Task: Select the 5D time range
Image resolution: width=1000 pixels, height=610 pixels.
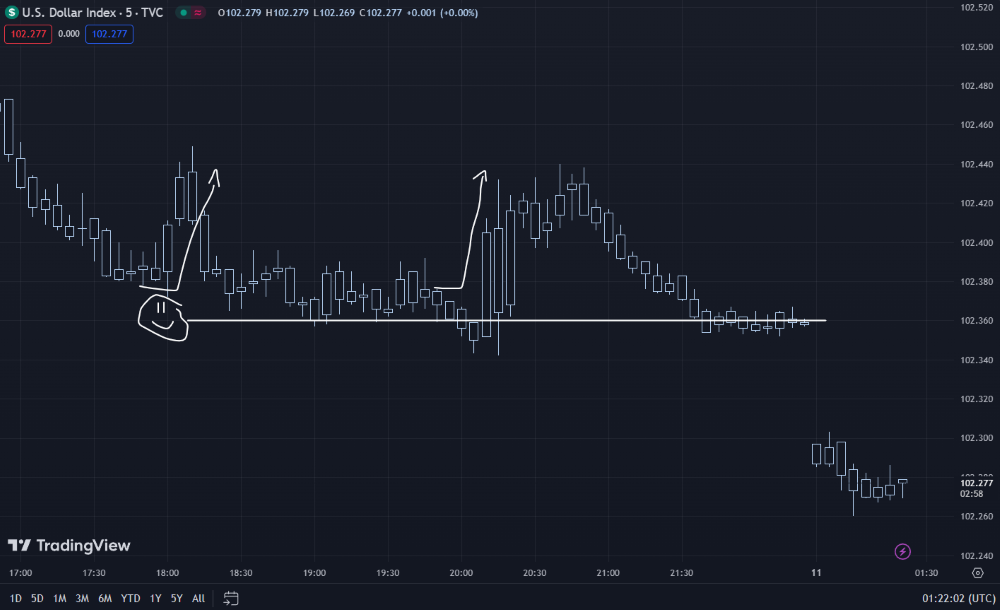Action: click(37, 599)
